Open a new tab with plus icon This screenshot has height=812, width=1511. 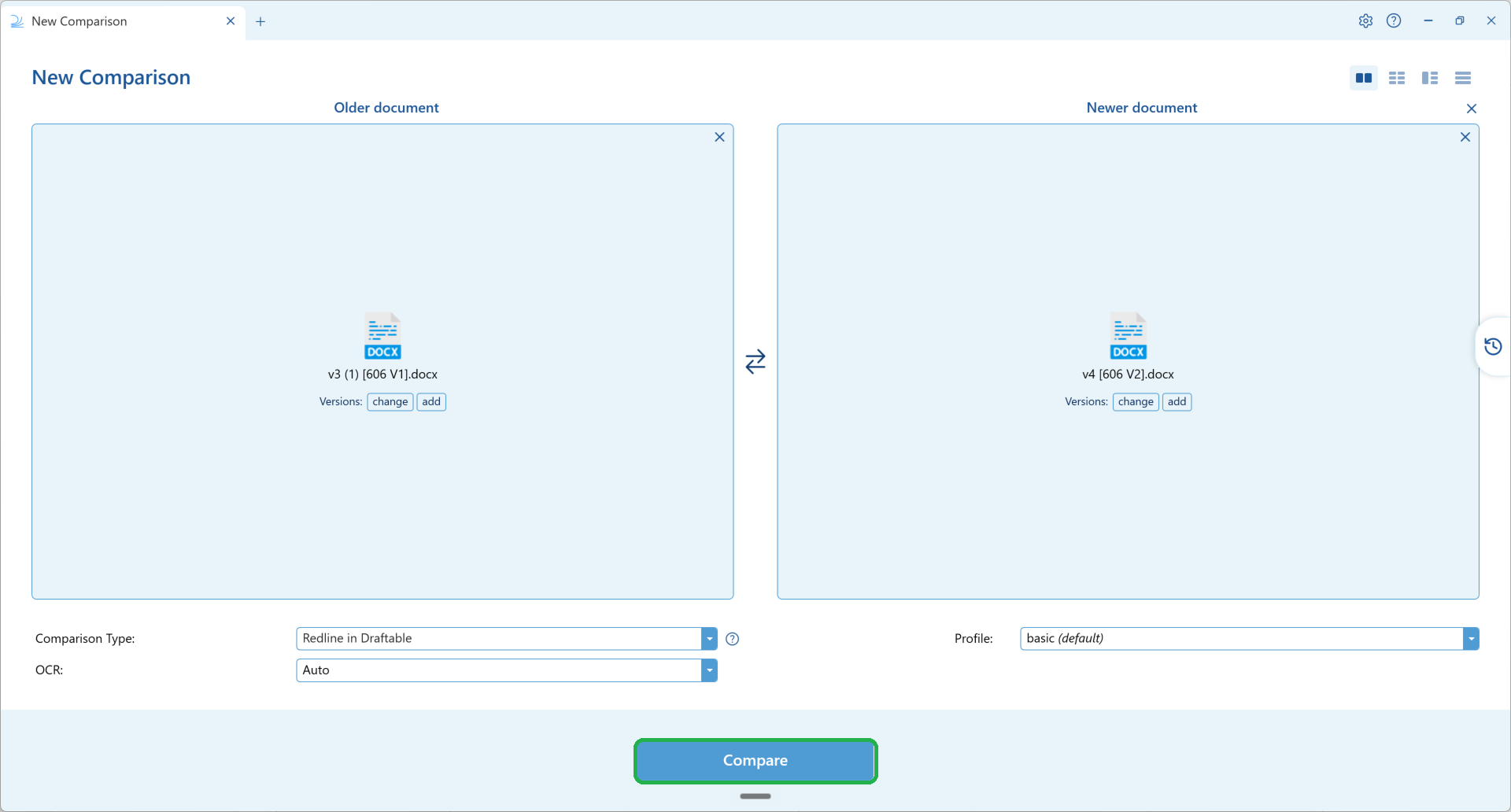260,21
